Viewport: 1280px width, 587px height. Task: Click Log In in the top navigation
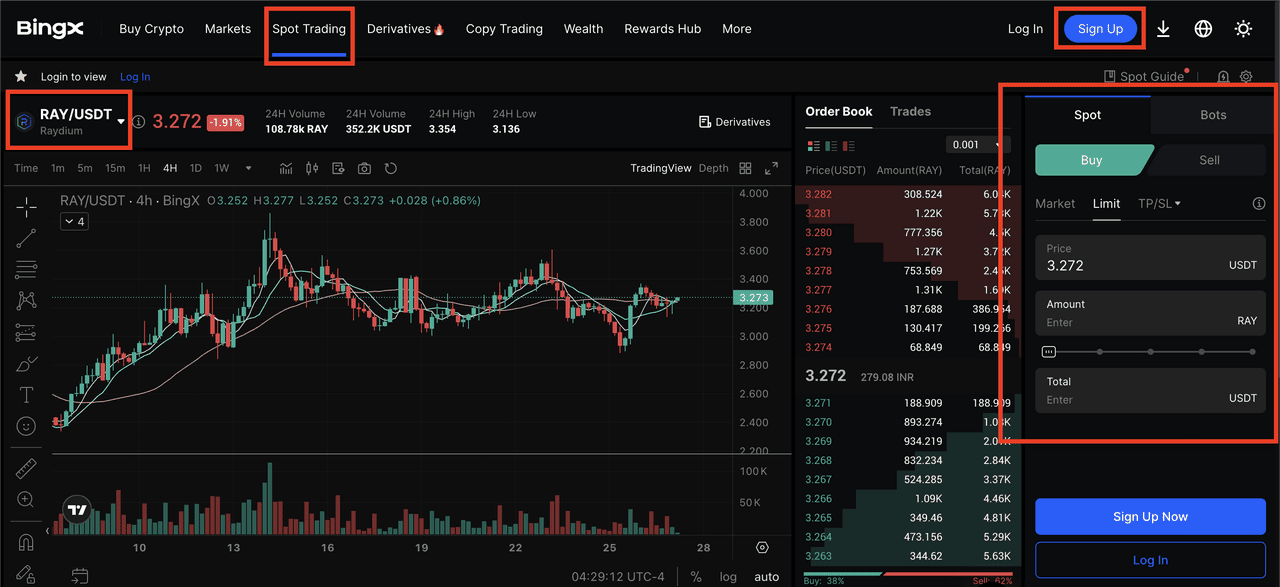coord(1025,29)
